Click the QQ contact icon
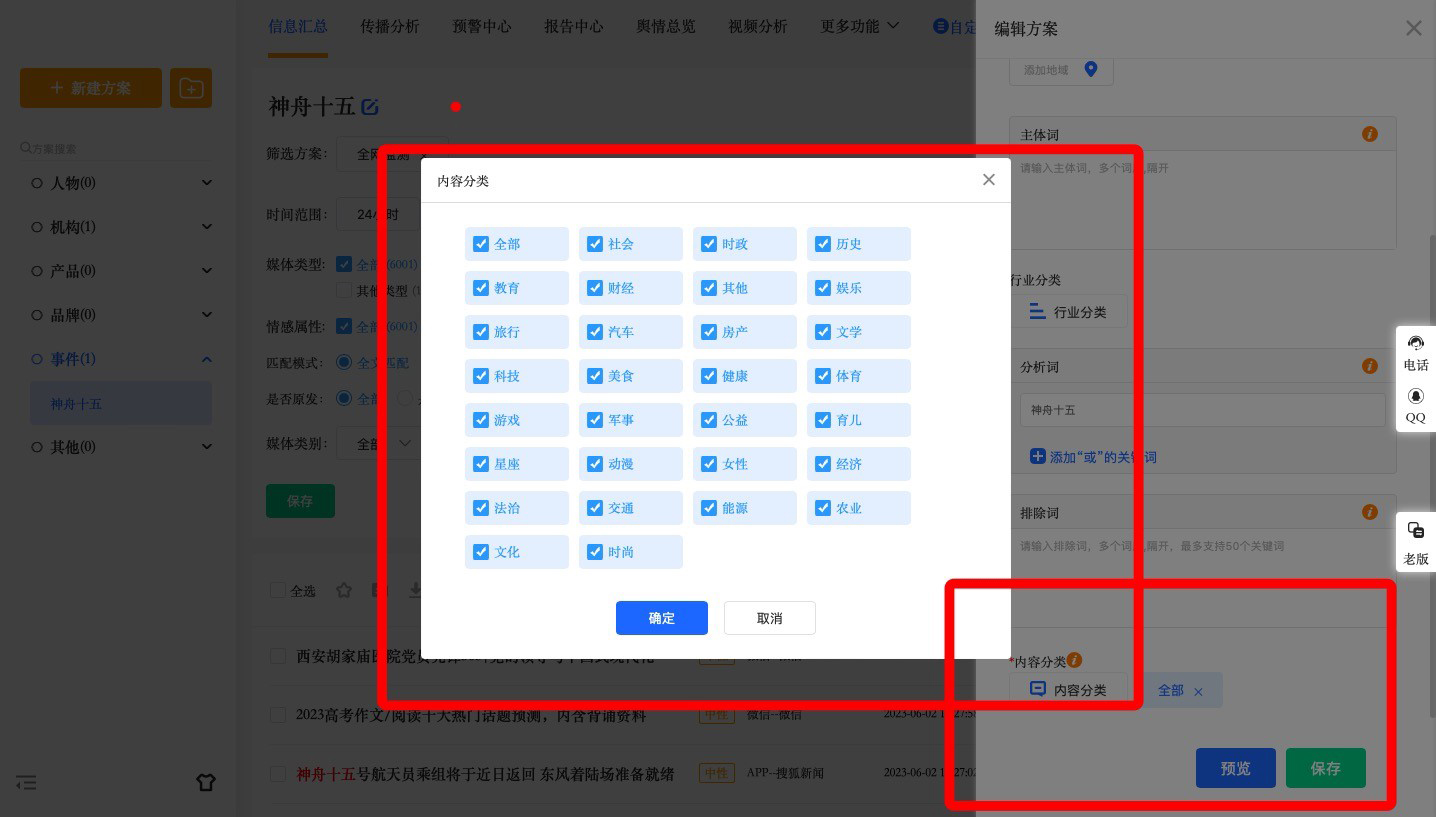The image size is (1436, 817). coord(1416,397)
